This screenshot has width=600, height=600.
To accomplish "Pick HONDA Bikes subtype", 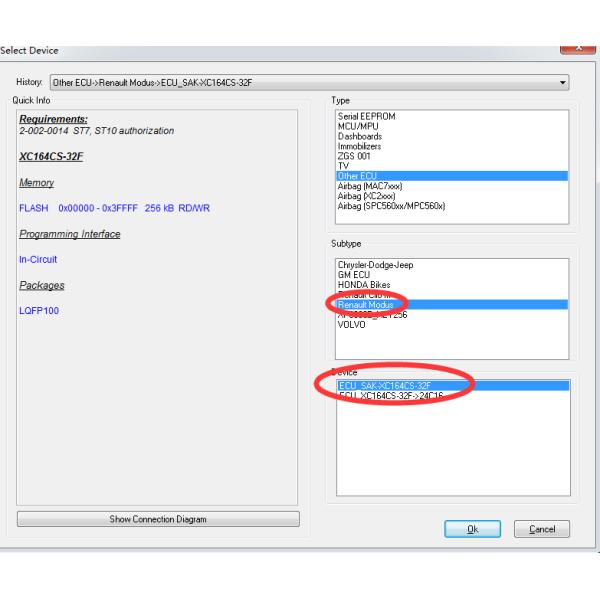I will (364, 285).
